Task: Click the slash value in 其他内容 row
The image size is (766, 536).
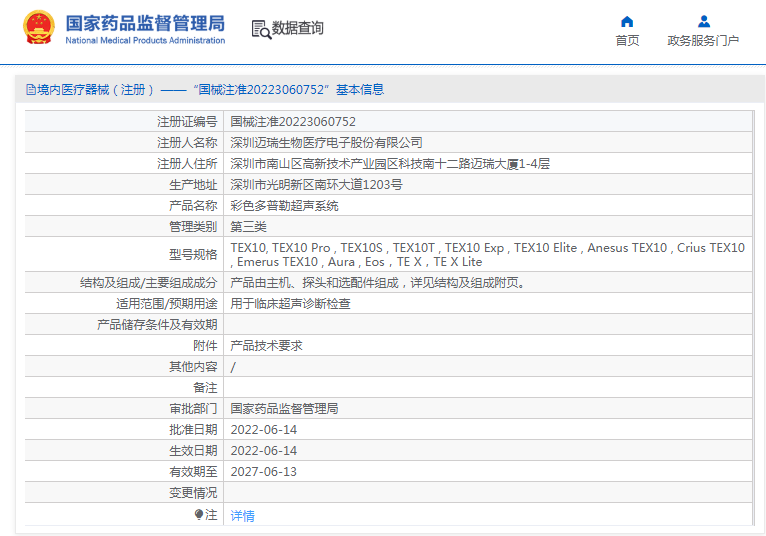Action: click(233, 367)
